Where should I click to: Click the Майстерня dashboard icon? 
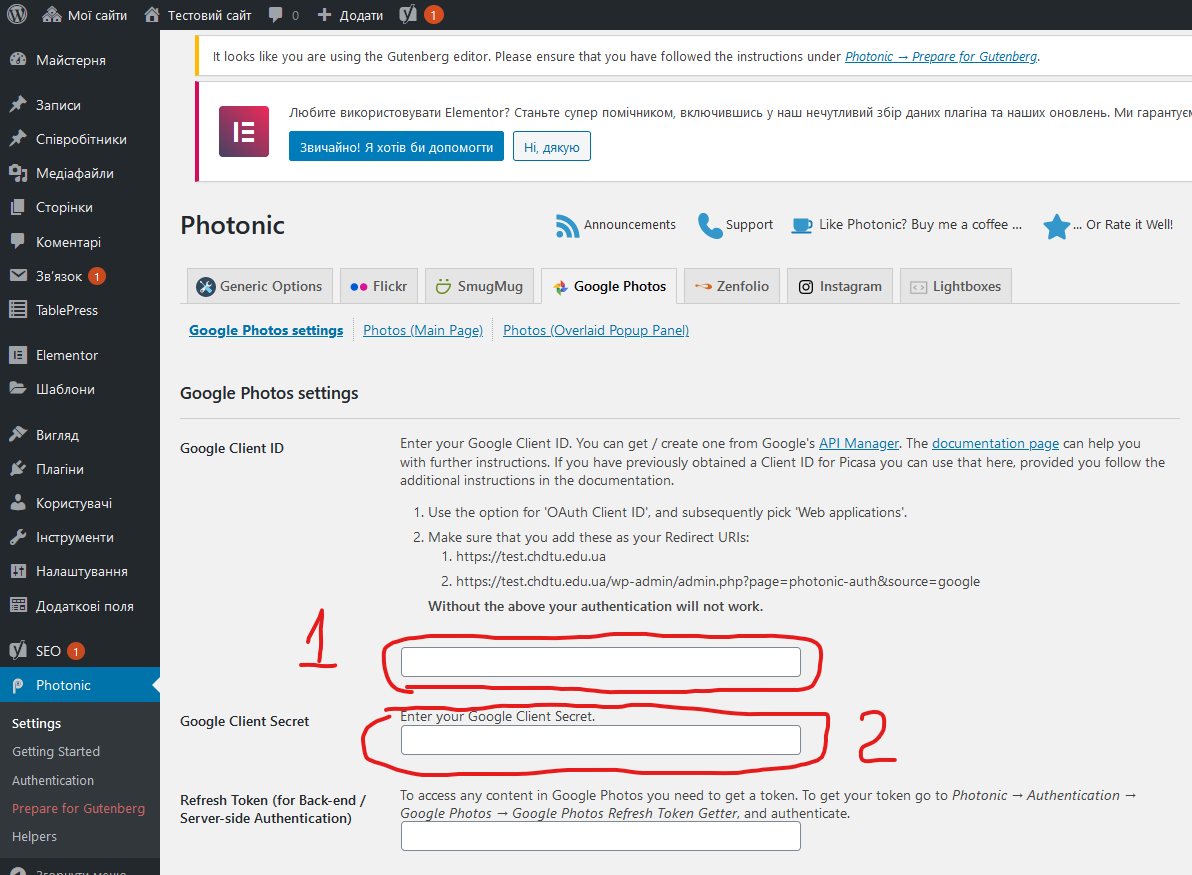pos(18,60)
